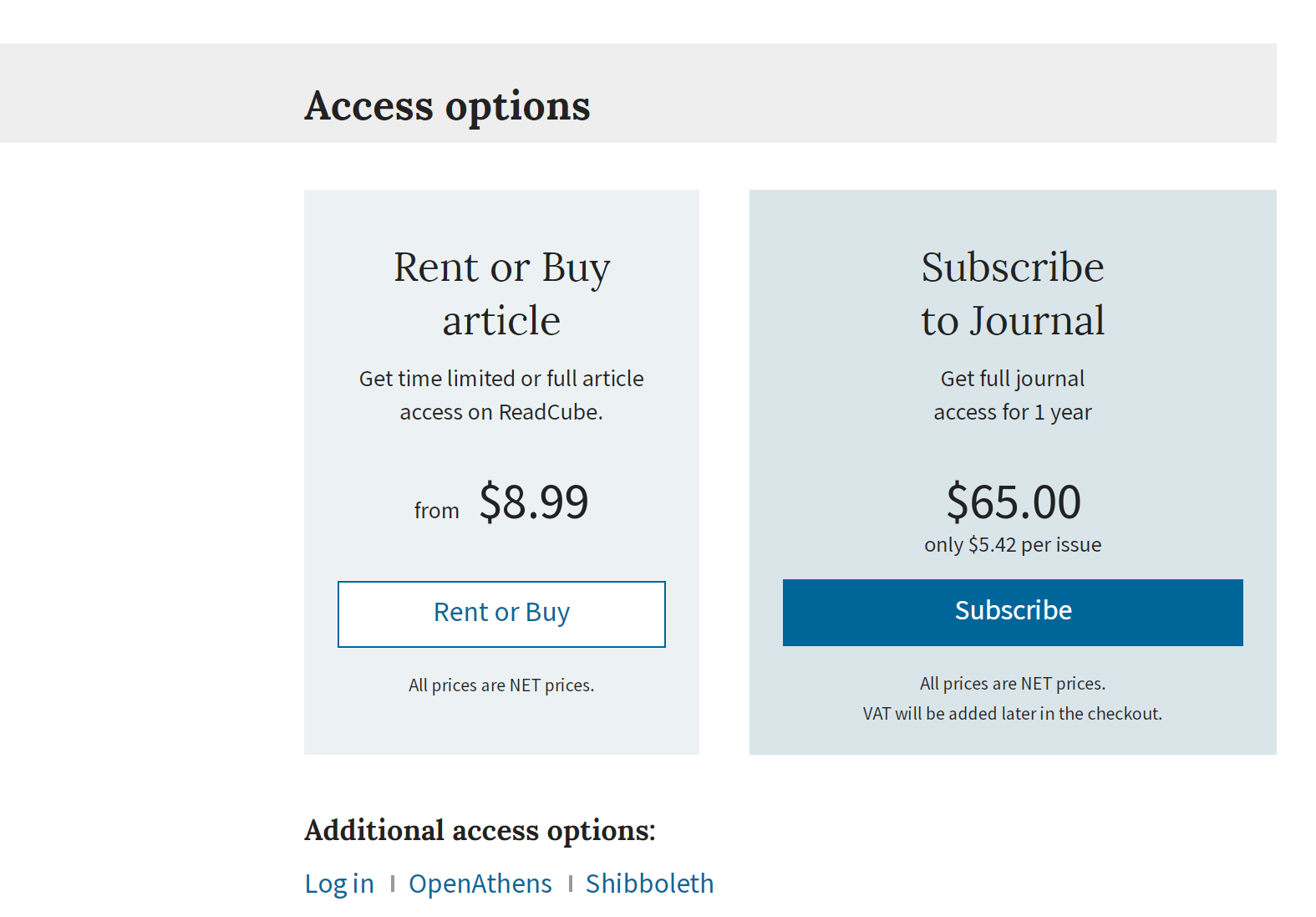Click the blue Subscribe button
1316x917 pixels.
click(1013, 612)
